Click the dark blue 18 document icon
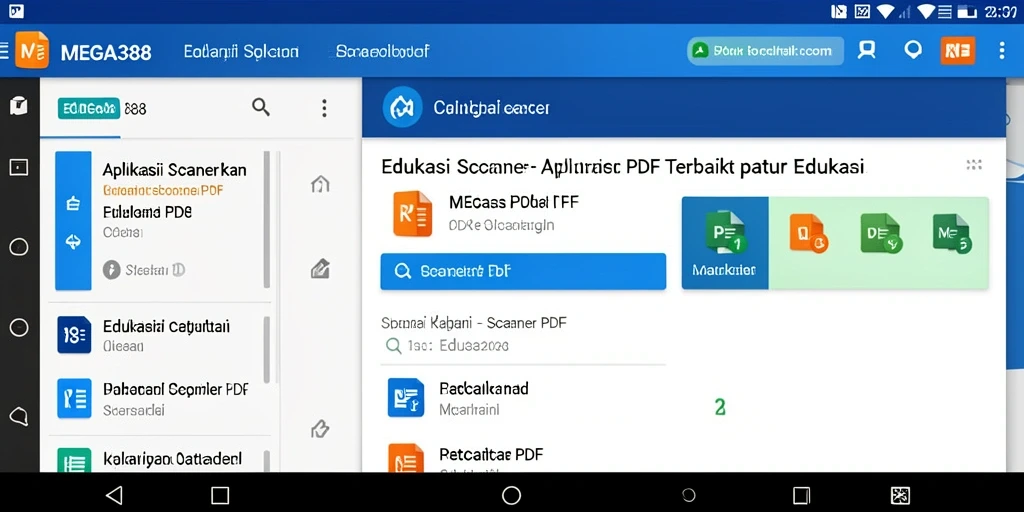 (x=74, y=335)
